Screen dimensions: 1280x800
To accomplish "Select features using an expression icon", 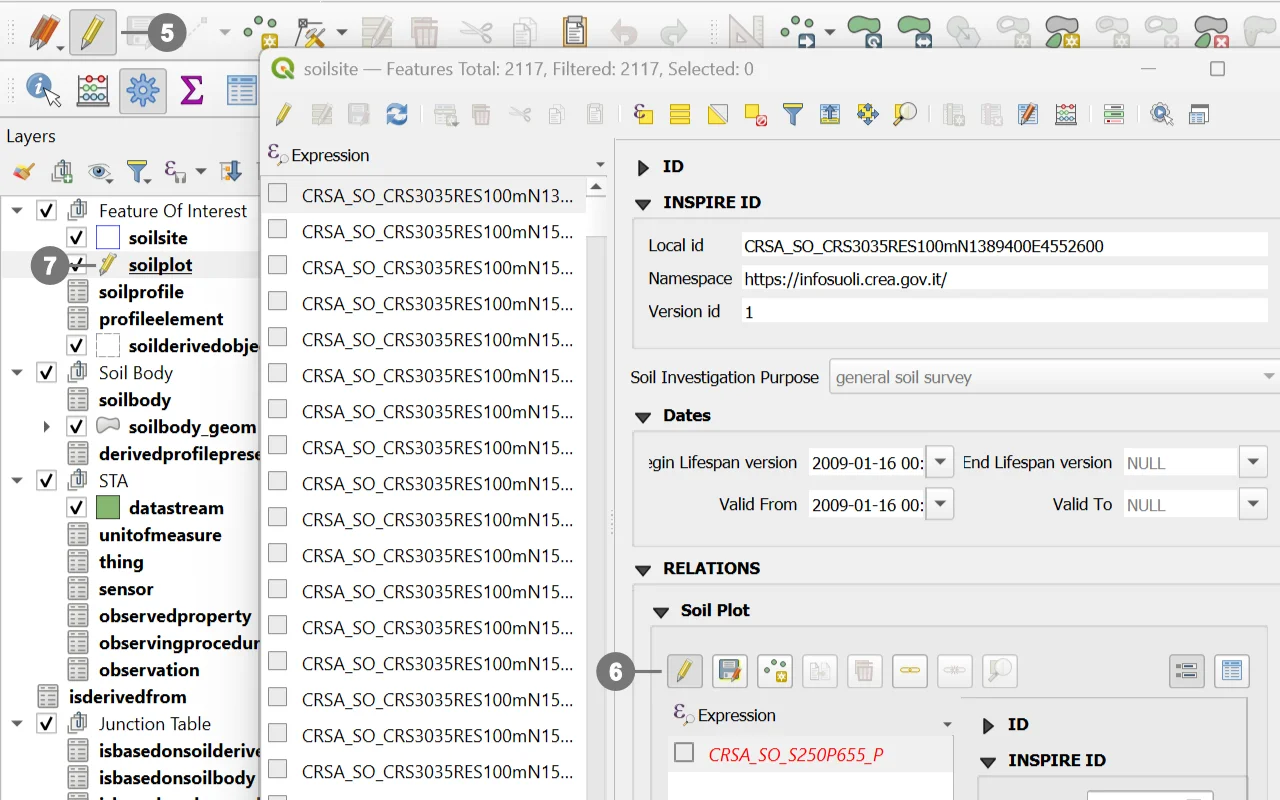I will click(643, 115).
